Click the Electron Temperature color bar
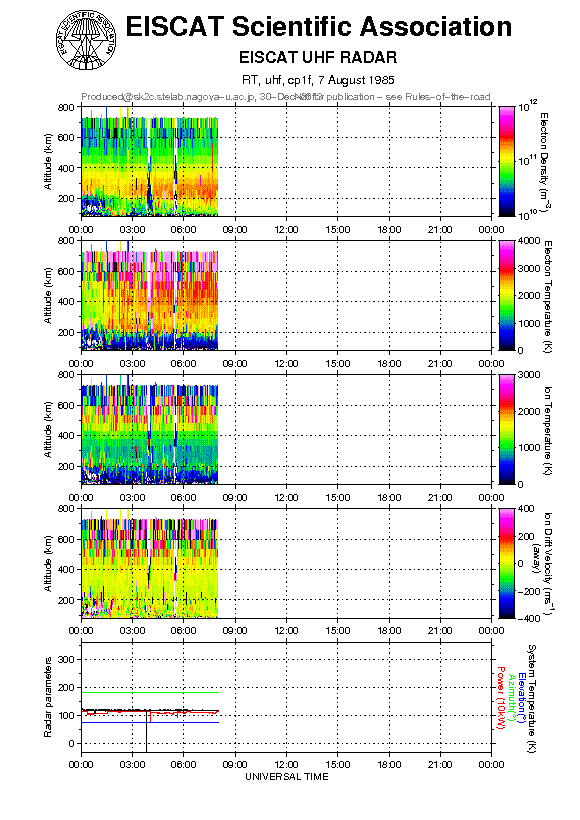This screenshot has width=580, height=820. 507,295
